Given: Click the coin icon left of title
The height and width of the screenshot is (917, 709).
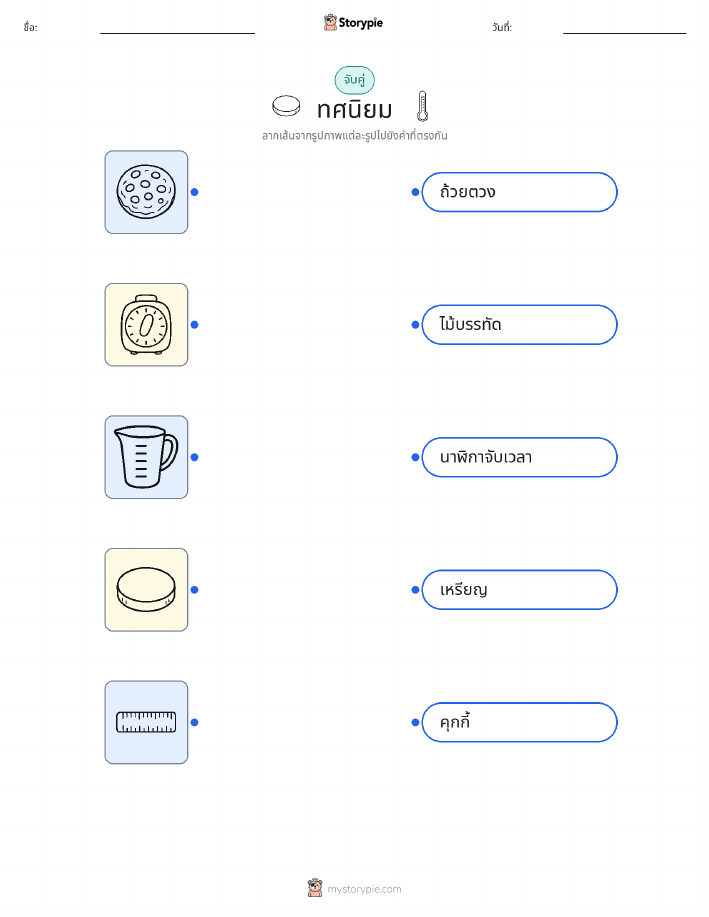Looking at the screenshot, I should (286, 106).
